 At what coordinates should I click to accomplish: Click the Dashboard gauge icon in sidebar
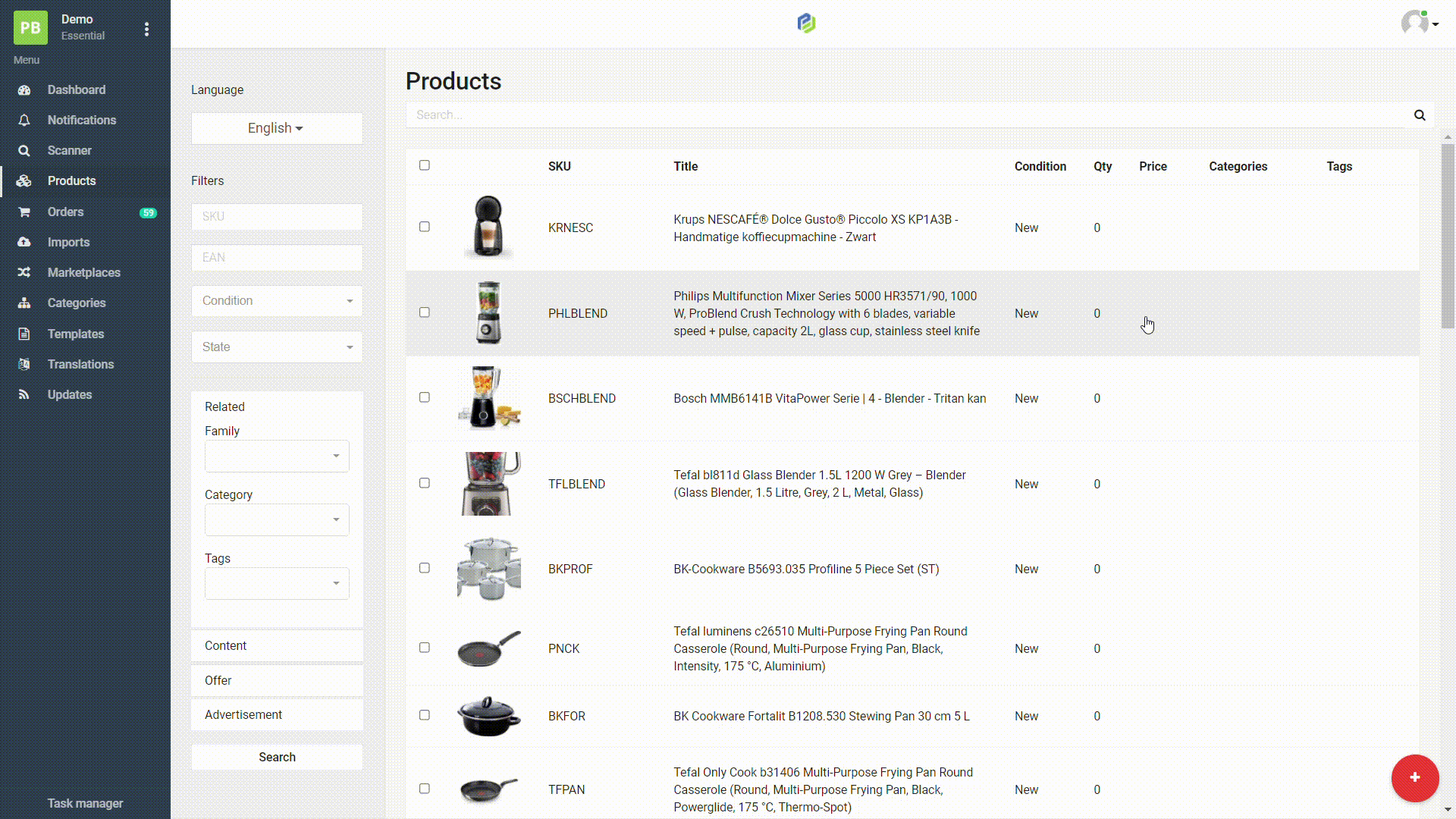(x=24, y=90)
